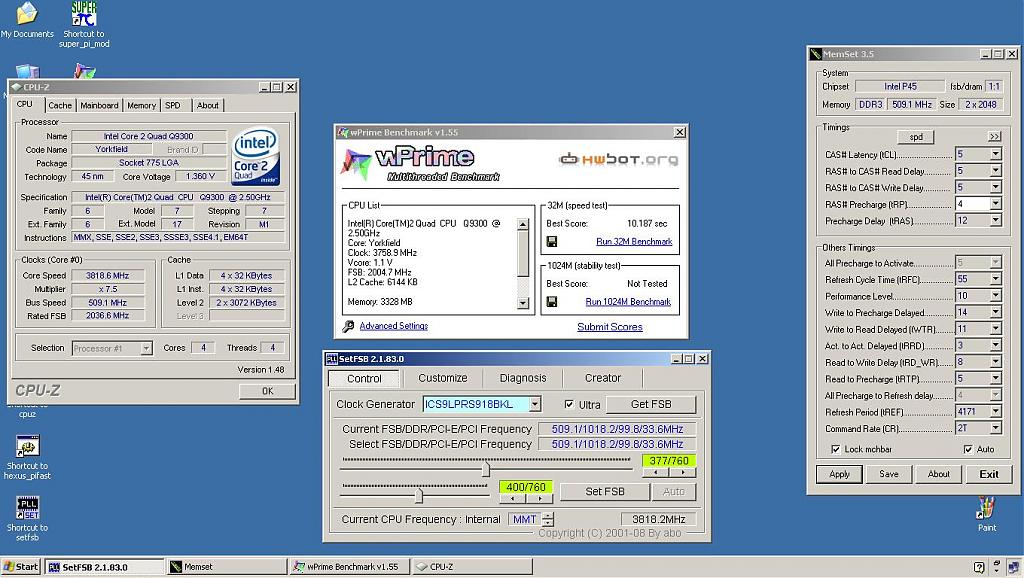Click the Advanced Settings wrench icon
1024x578 pixels.
click(348, 326)
